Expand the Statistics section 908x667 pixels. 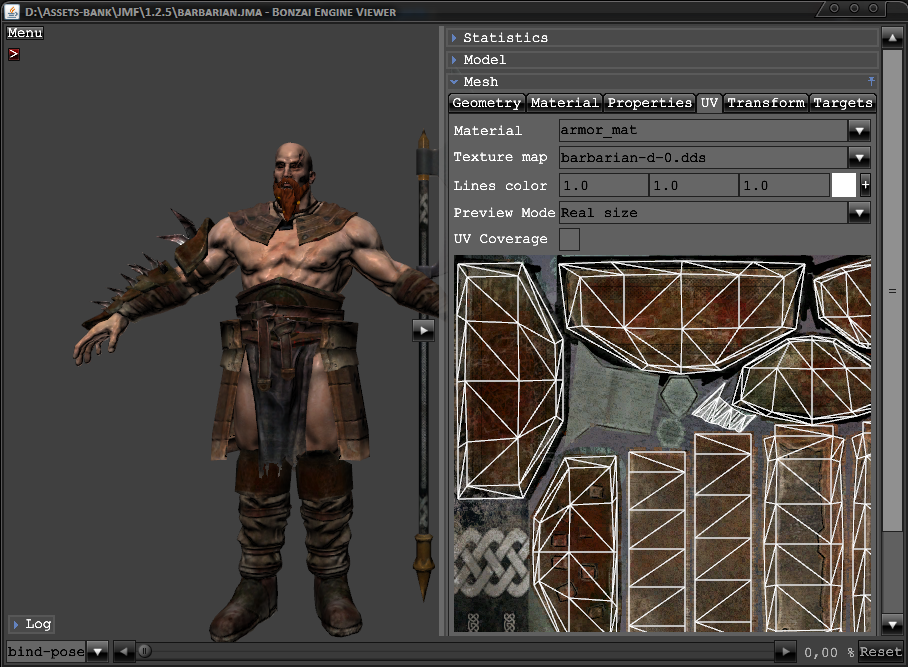tap(505, 38)
